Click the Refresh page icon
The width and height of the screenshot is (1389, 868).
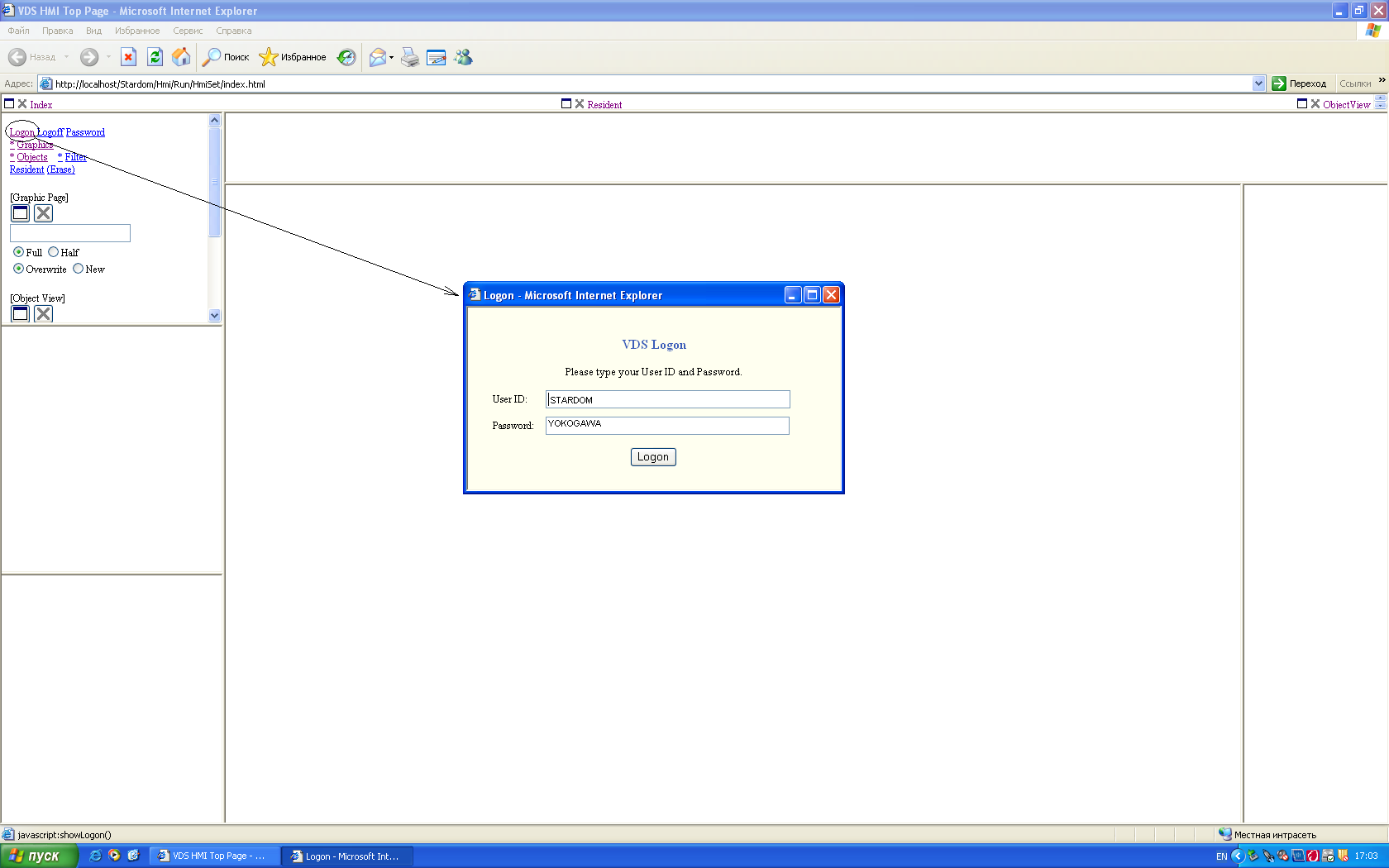pyautogui.click(x=155, y=57)
